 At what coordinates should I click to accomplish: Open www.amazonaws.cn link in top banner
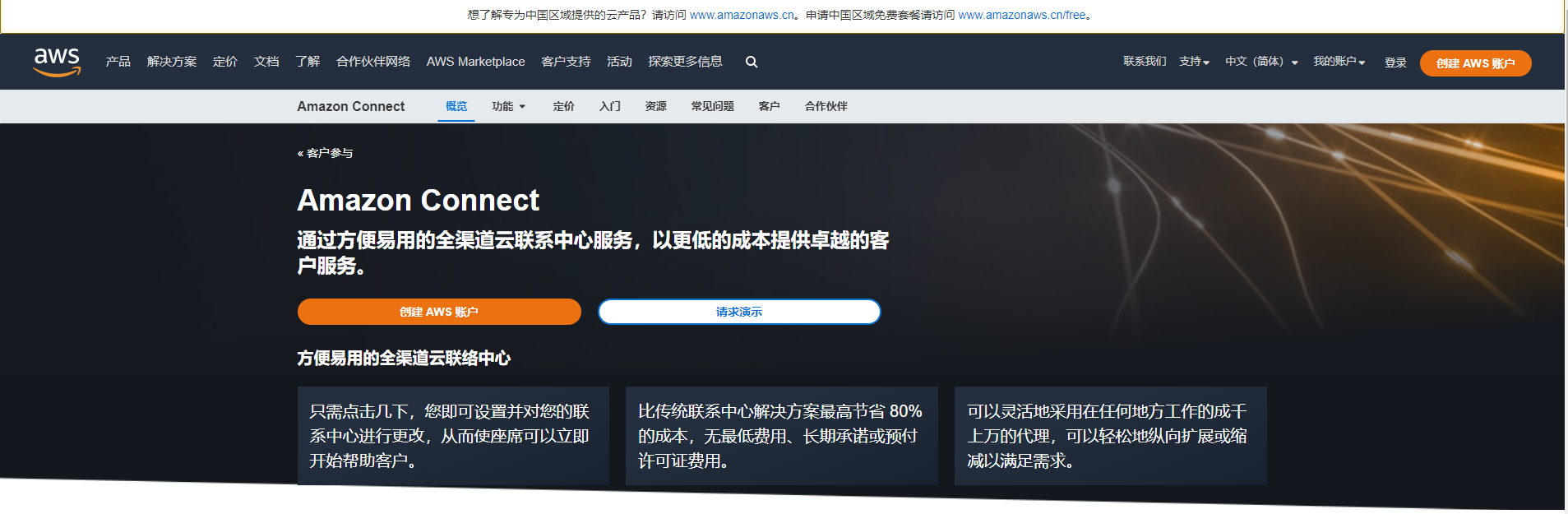pos(742,15)
